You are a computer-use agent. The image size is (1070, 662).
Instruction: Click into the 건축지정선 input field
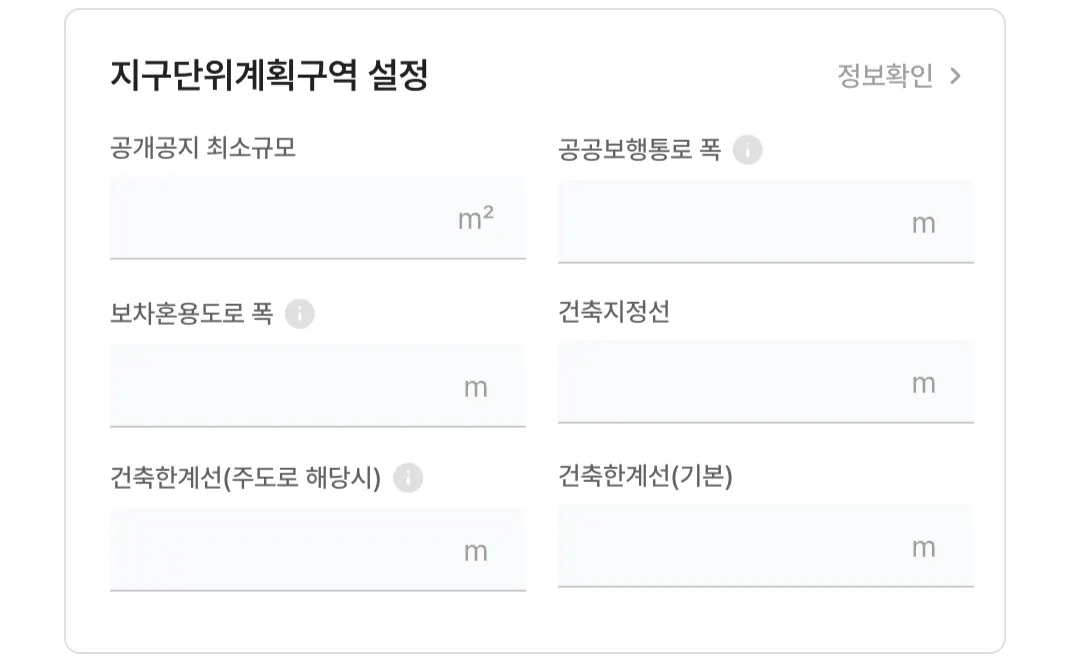coord(766,382)
